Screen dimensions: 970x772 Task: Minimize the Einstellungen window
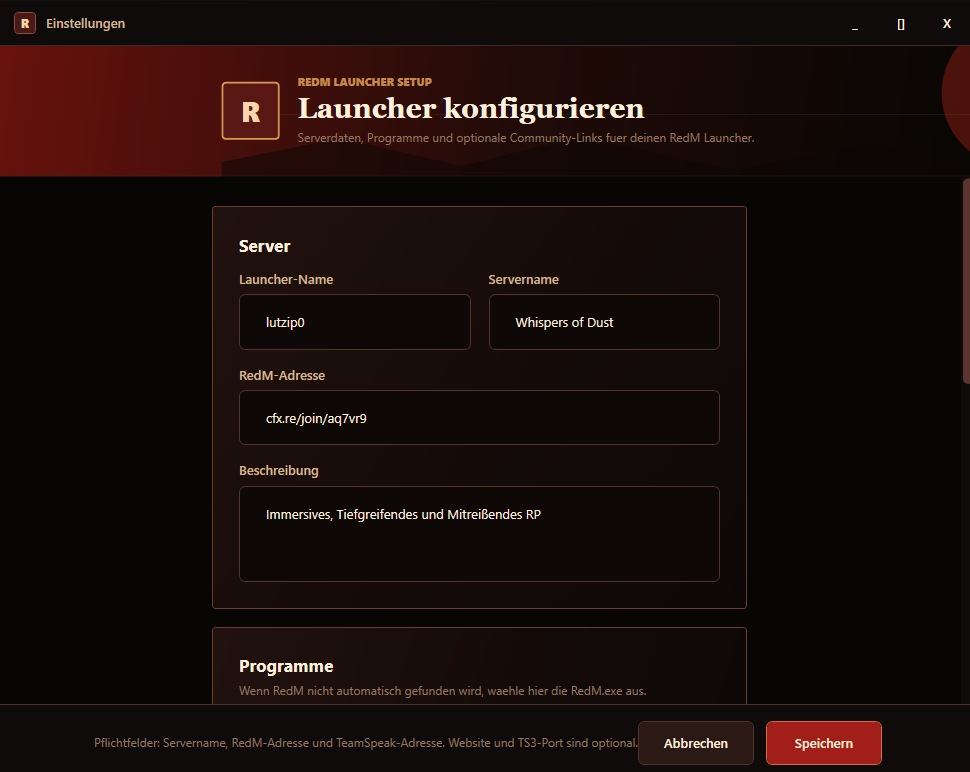[x=855, y=24]
